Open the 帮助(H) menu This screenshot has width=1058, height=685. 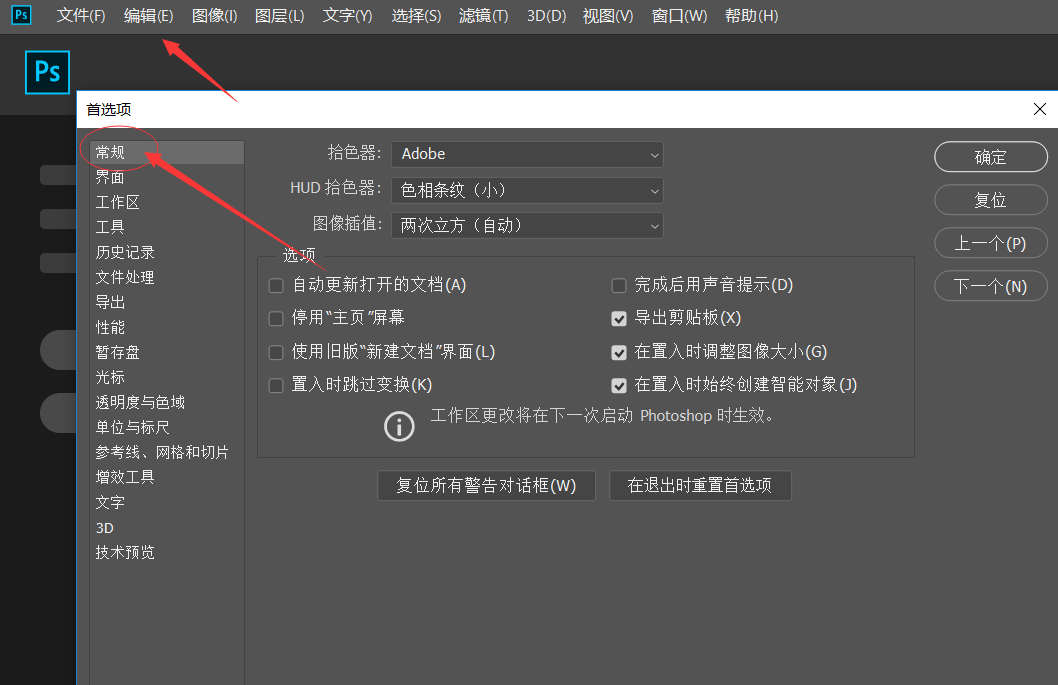click(752, 16)
